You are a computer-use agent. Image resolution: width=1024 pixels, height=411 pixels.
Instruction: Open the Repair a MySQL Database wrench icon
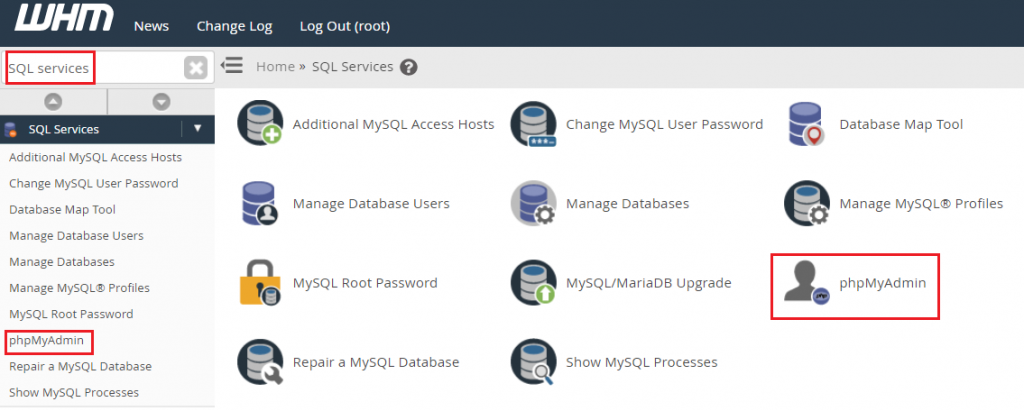tap(260, 361)
